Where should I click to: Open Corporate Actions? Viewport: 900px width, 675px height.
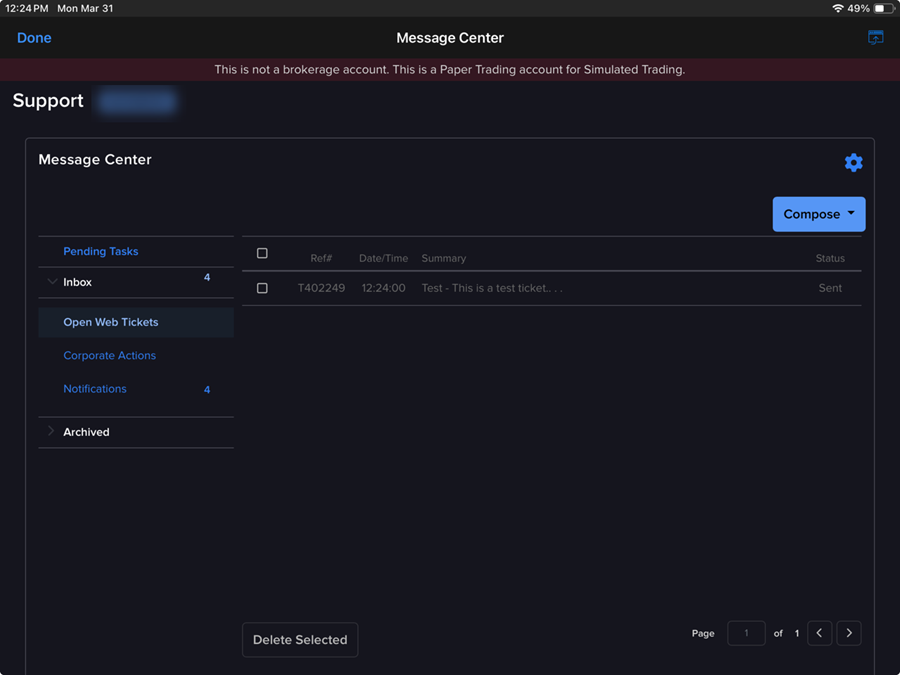pyautogui.click(x=110, y=355)
